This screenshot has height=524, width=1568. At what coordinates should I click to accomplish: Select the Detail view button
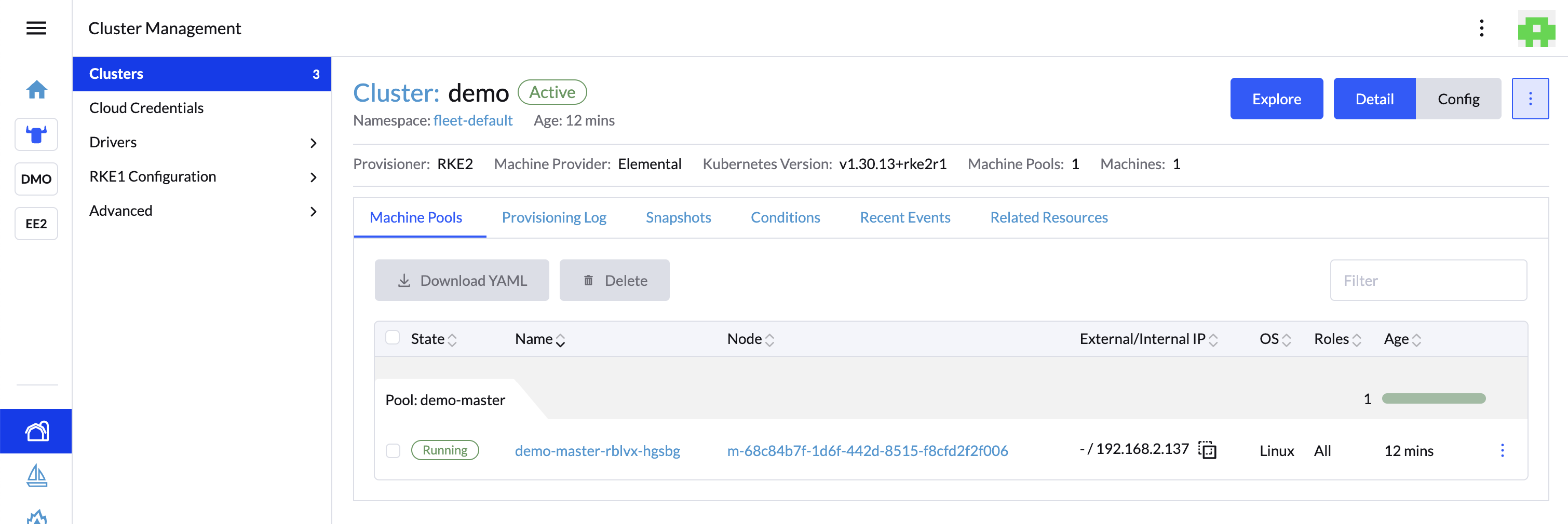coord(1374,99)
